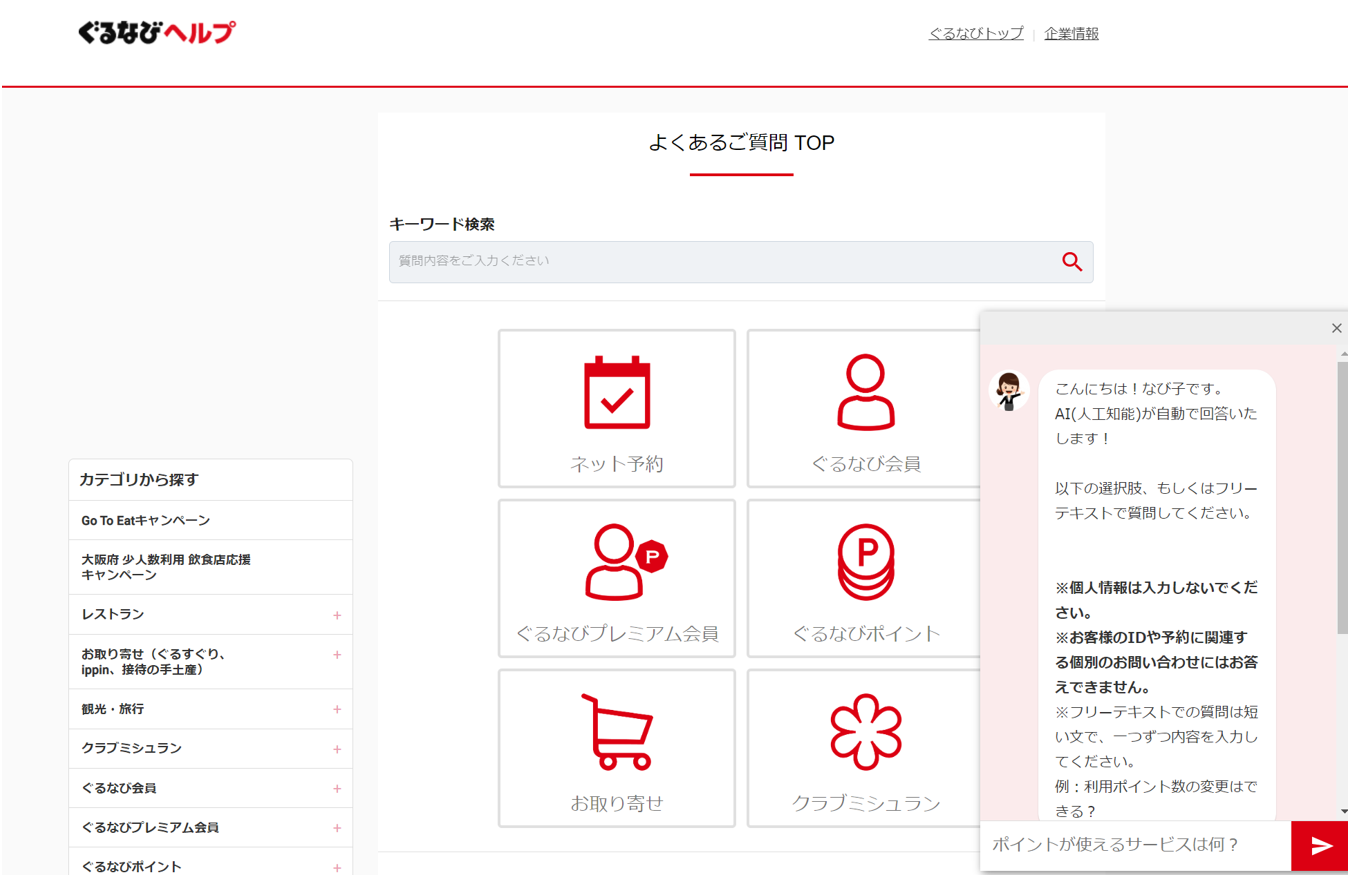Image resolution: width=1349 pixels, height=887 pixels.
Task: Close the chat widget
Action: point(1336,328)
